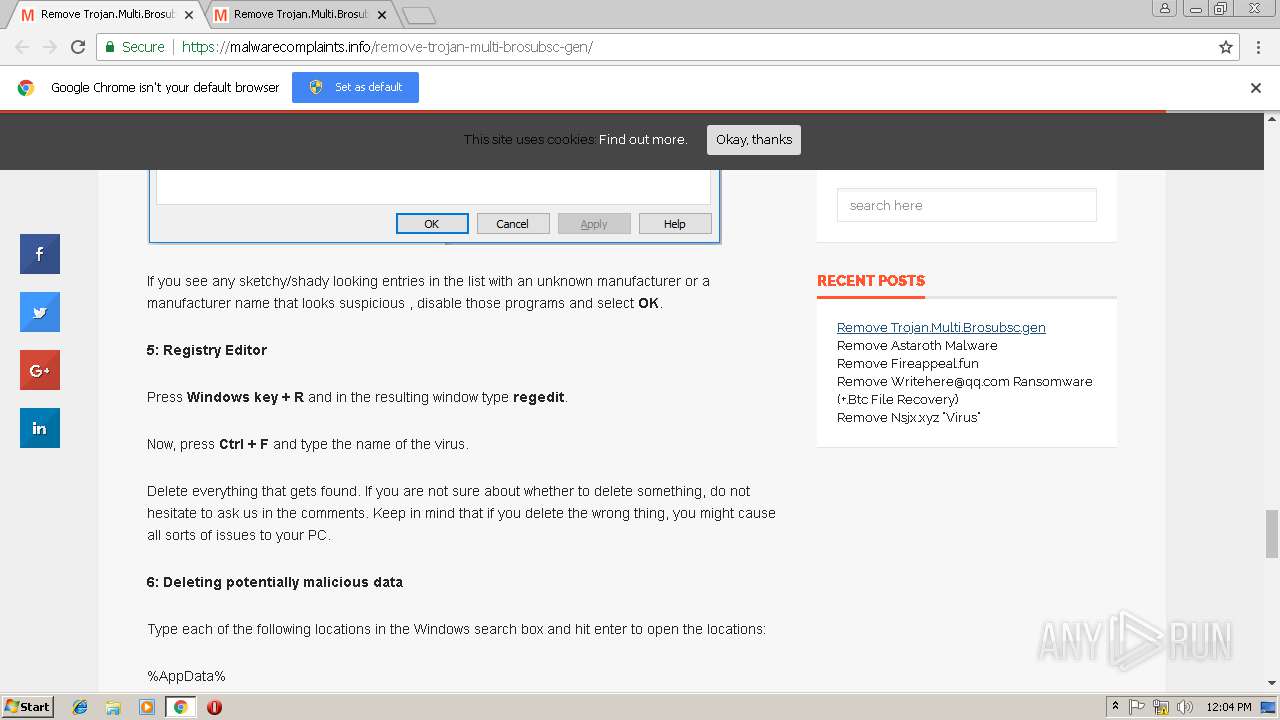
Task: Open volume speaker tray icon
Action: pyautogui.click(x=1185, y=707)
